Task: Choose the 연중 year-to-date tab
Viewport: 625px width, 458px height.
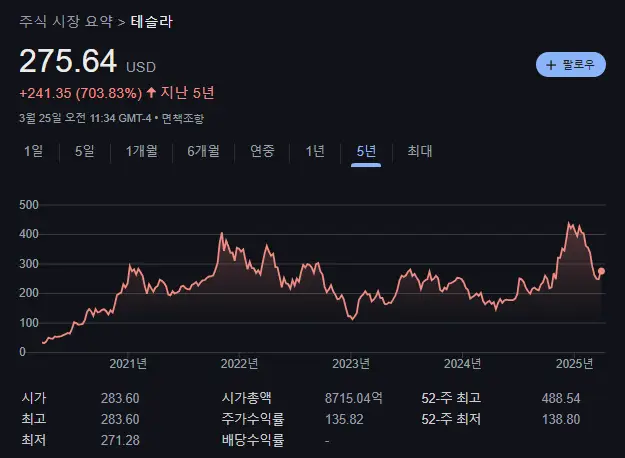Action: tap(262, 151)
